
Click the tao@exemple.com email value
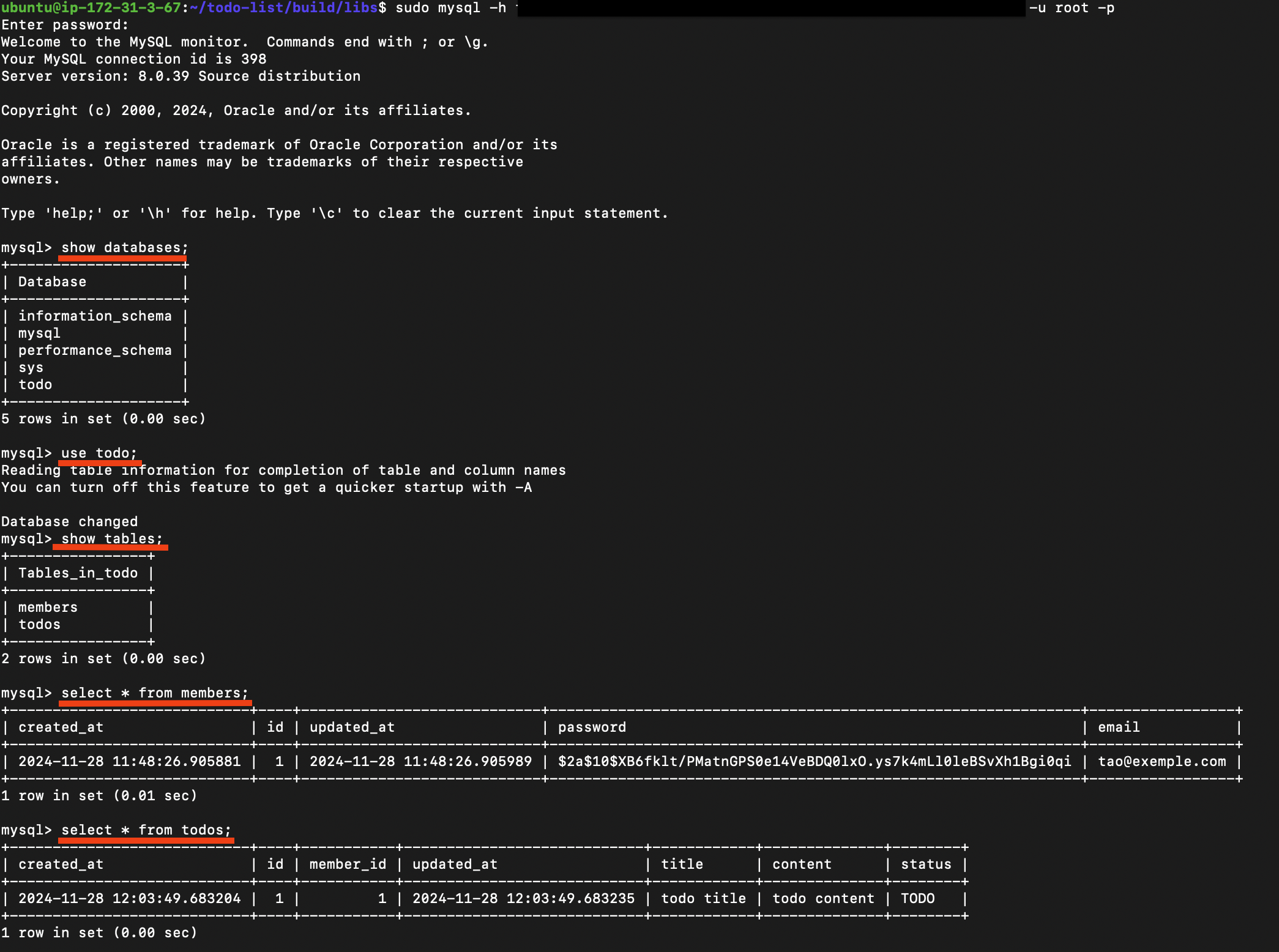pos(1162,762)
